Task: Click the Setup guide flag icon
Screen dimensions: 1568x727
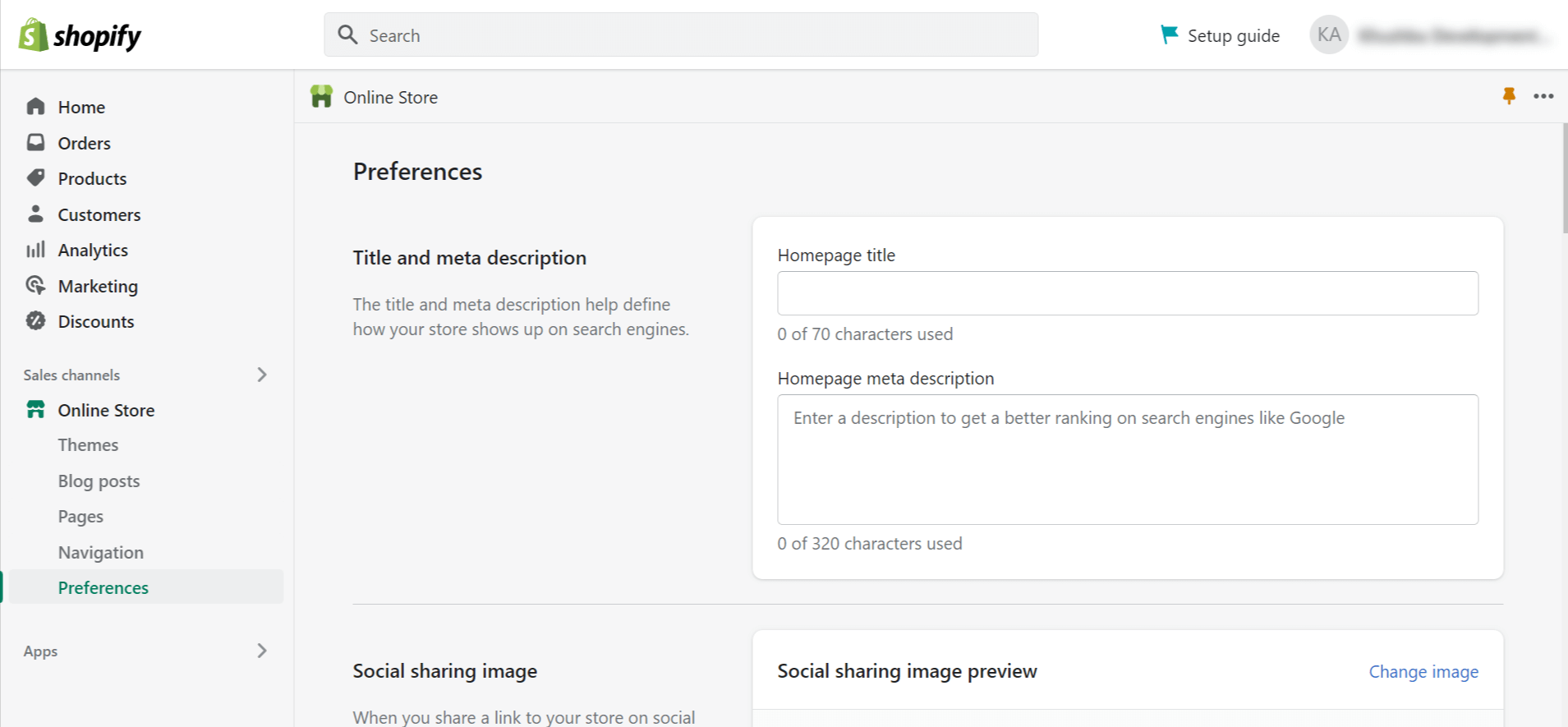Action: (1168, 35)
